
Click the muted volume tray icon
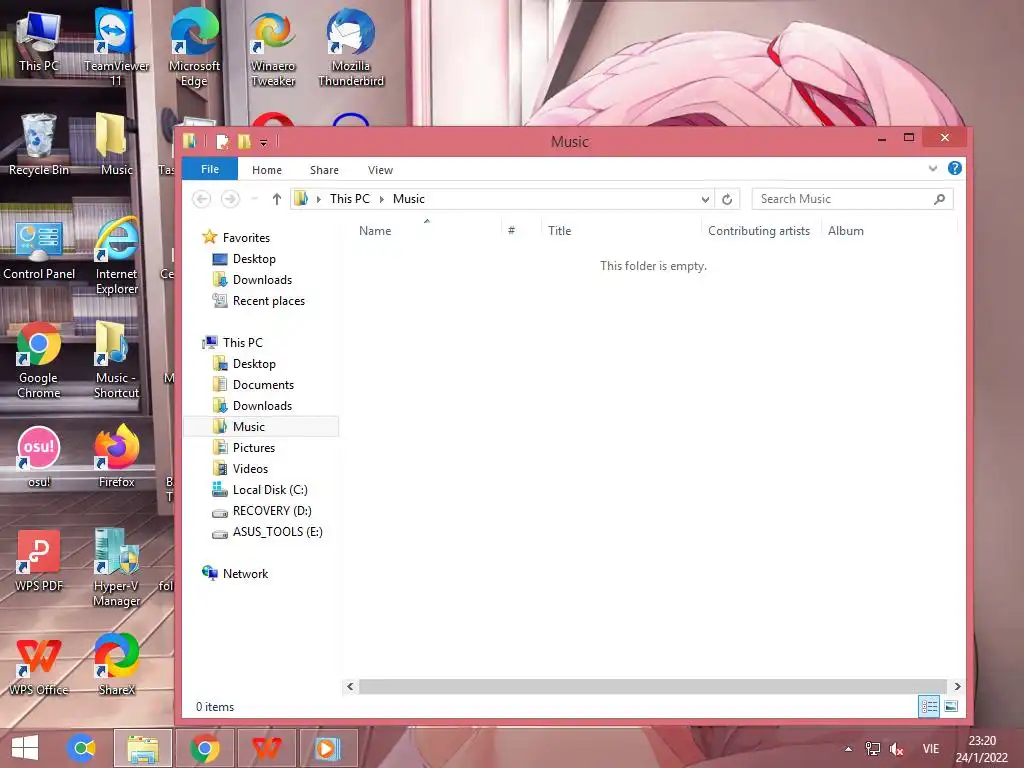point(897,749)
